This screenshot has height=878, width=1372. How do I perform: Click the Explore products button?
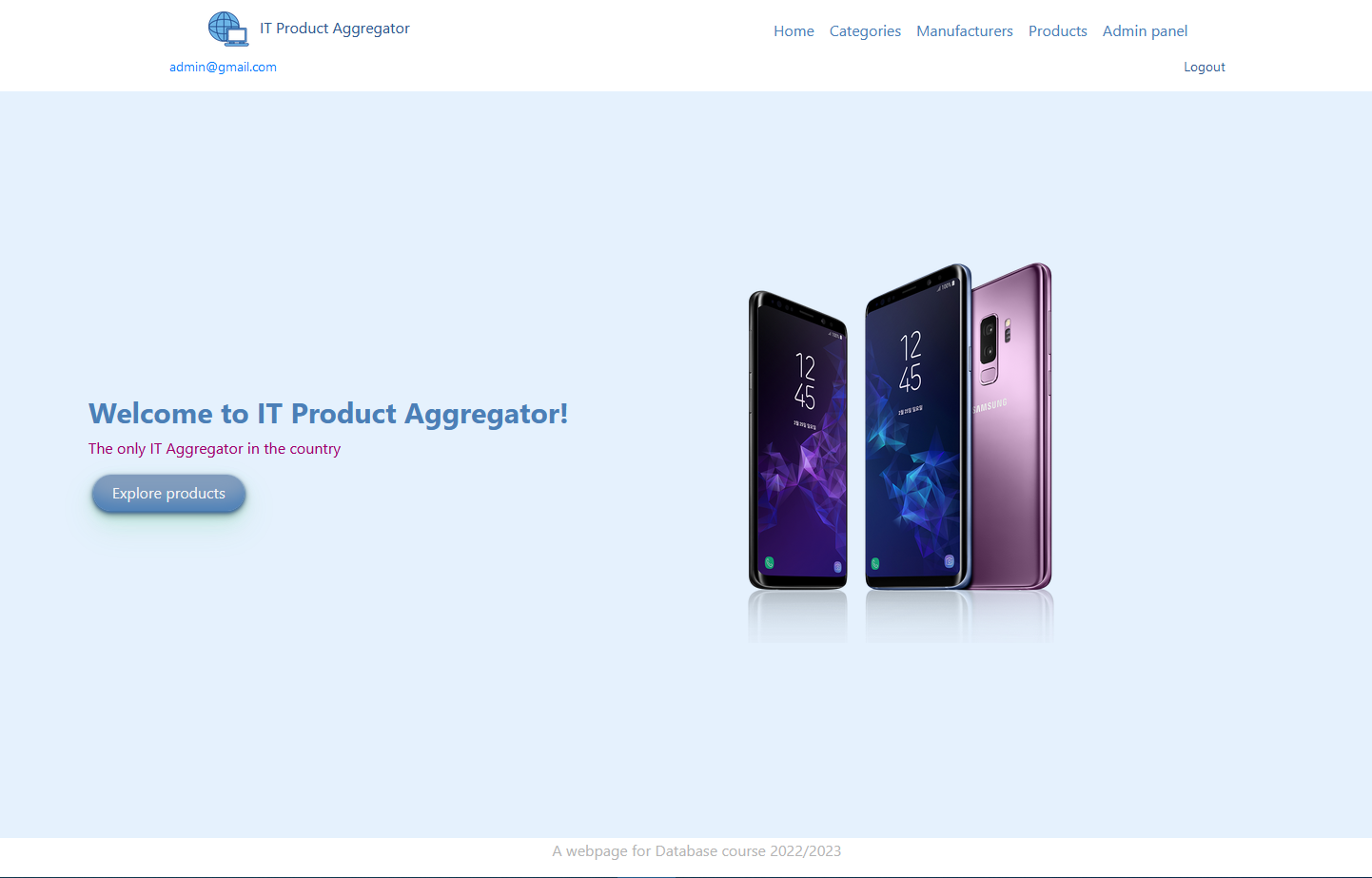(x=168, y=494)
